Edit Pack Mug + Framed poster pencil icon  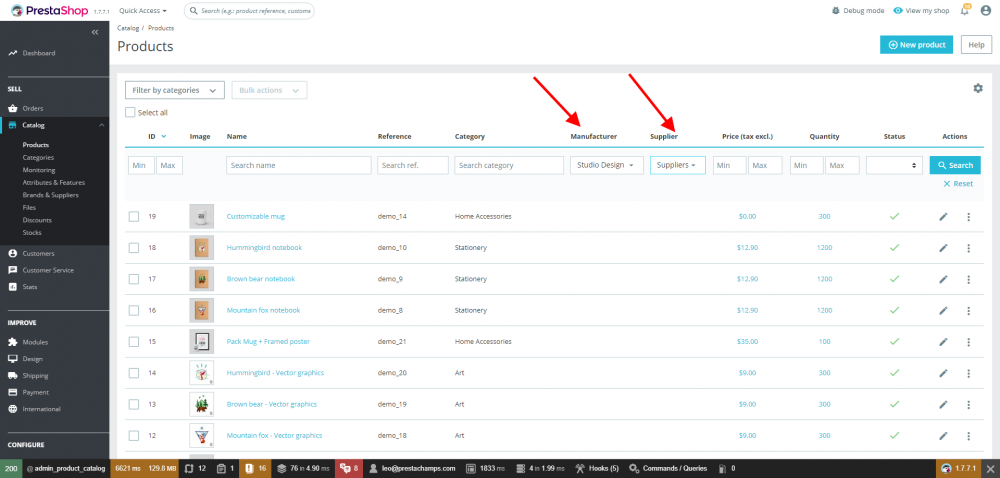coord(943,342)
